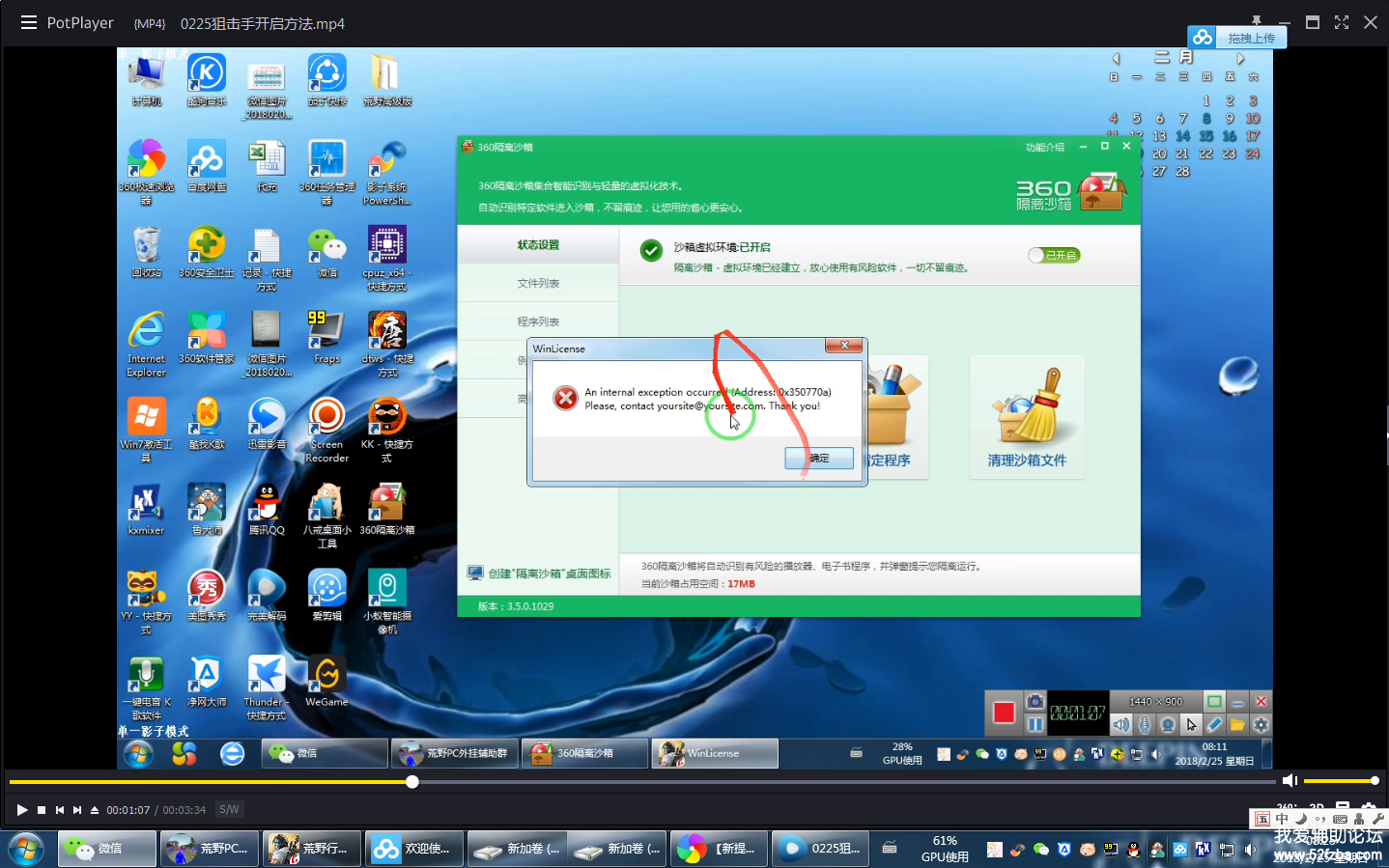Open 功能介绍 in 360 sandbox title bar
Image resolution: width=1389 pixels, height=868 pixels.
coord(1044,147)
